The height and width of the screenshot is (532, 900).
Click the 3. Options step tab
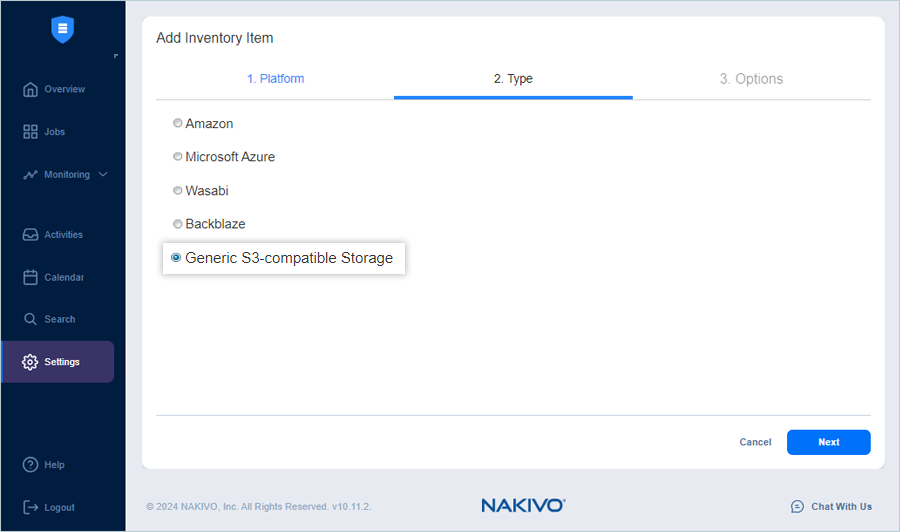click(x=751, y=79)
